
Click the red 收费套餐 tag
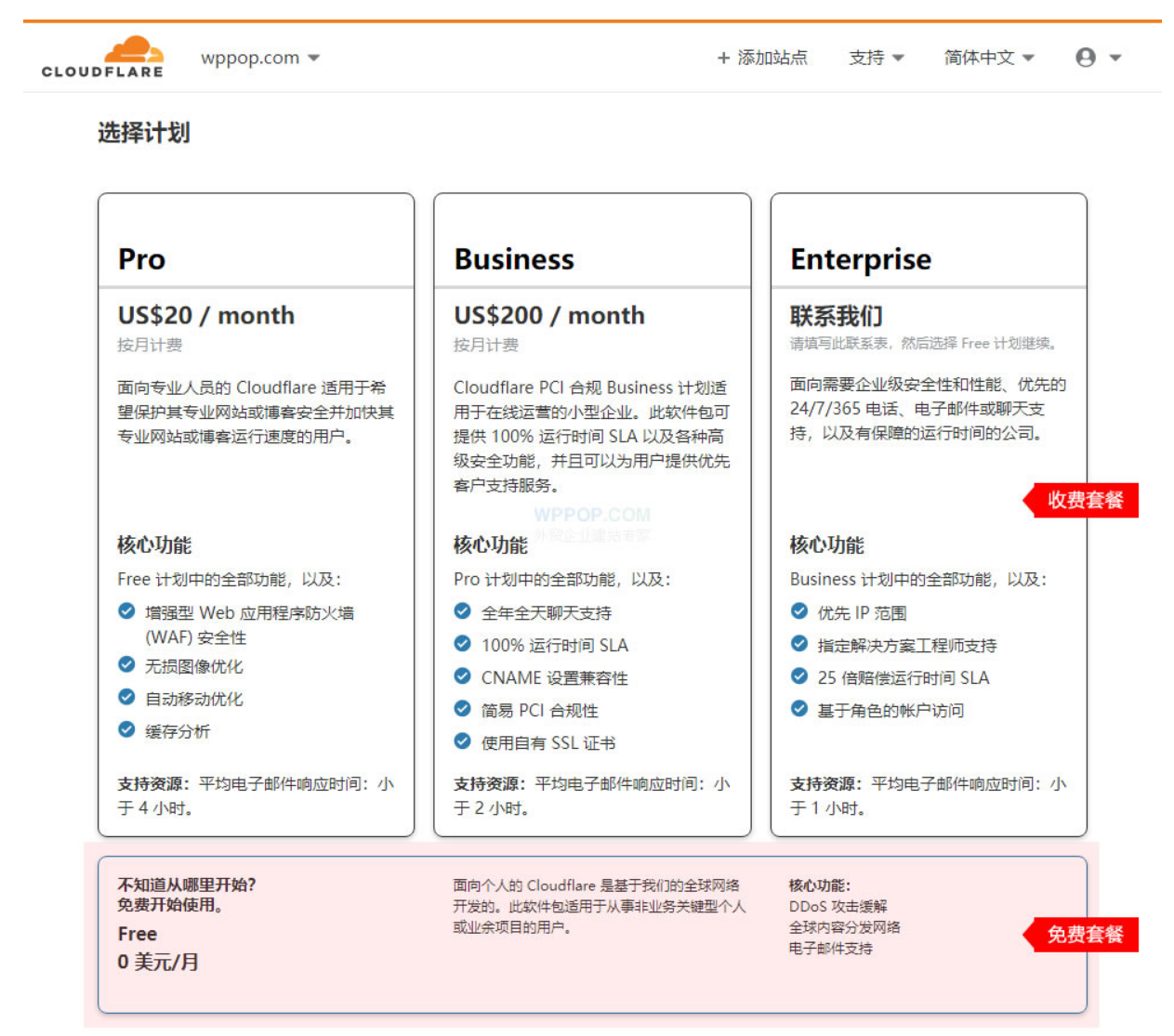[x=1083, y=500]
